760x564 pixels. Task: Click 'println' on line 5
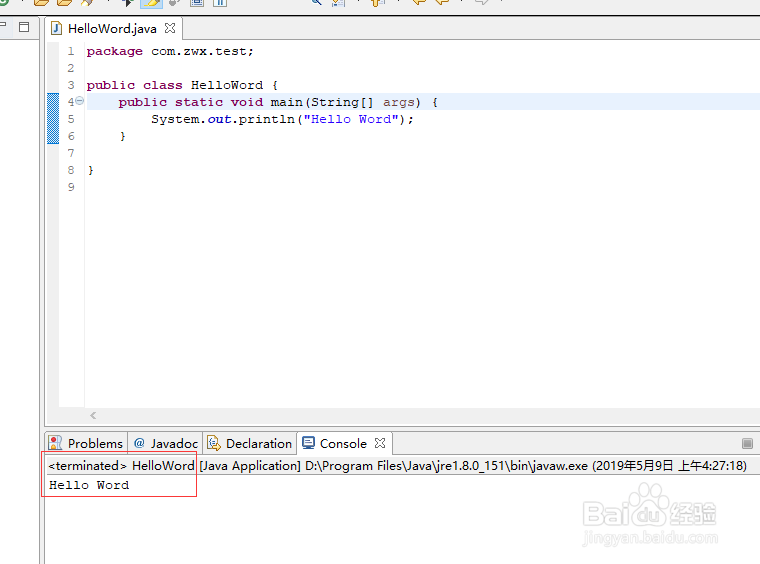(267, 119)
